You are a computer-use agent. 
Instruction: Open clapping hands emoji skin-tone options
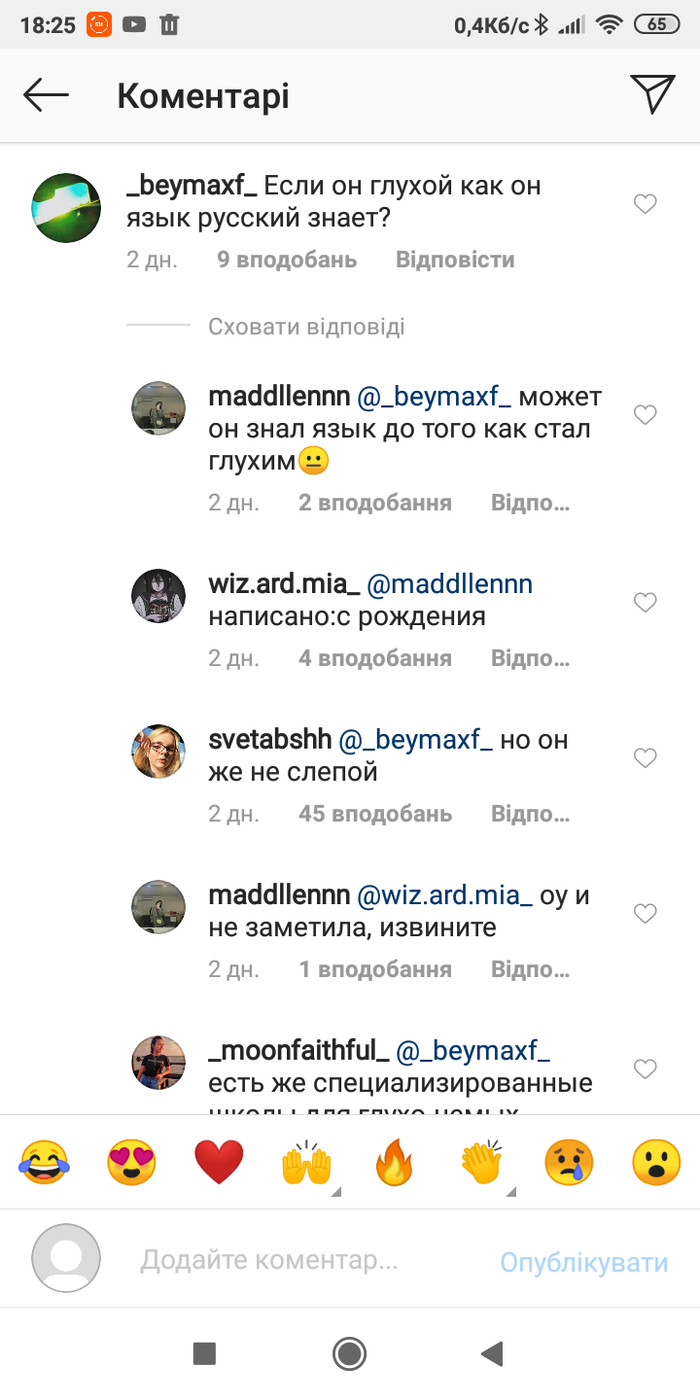click(483, 1163)
